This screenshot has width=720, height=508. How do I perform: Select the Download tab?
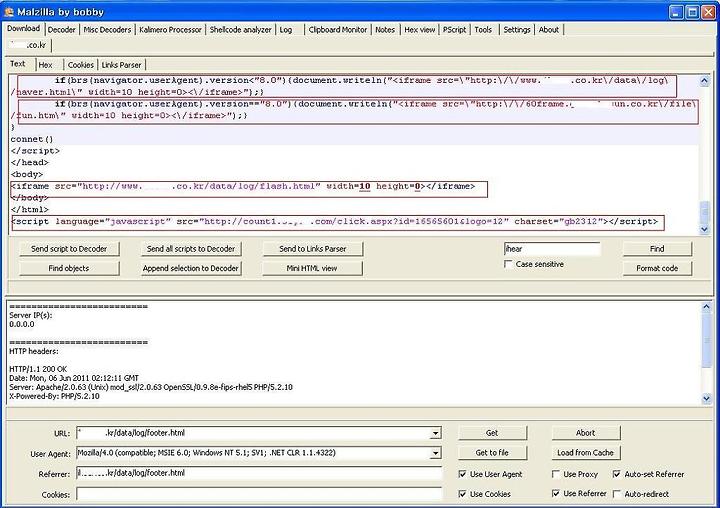[x=23, y=28]
